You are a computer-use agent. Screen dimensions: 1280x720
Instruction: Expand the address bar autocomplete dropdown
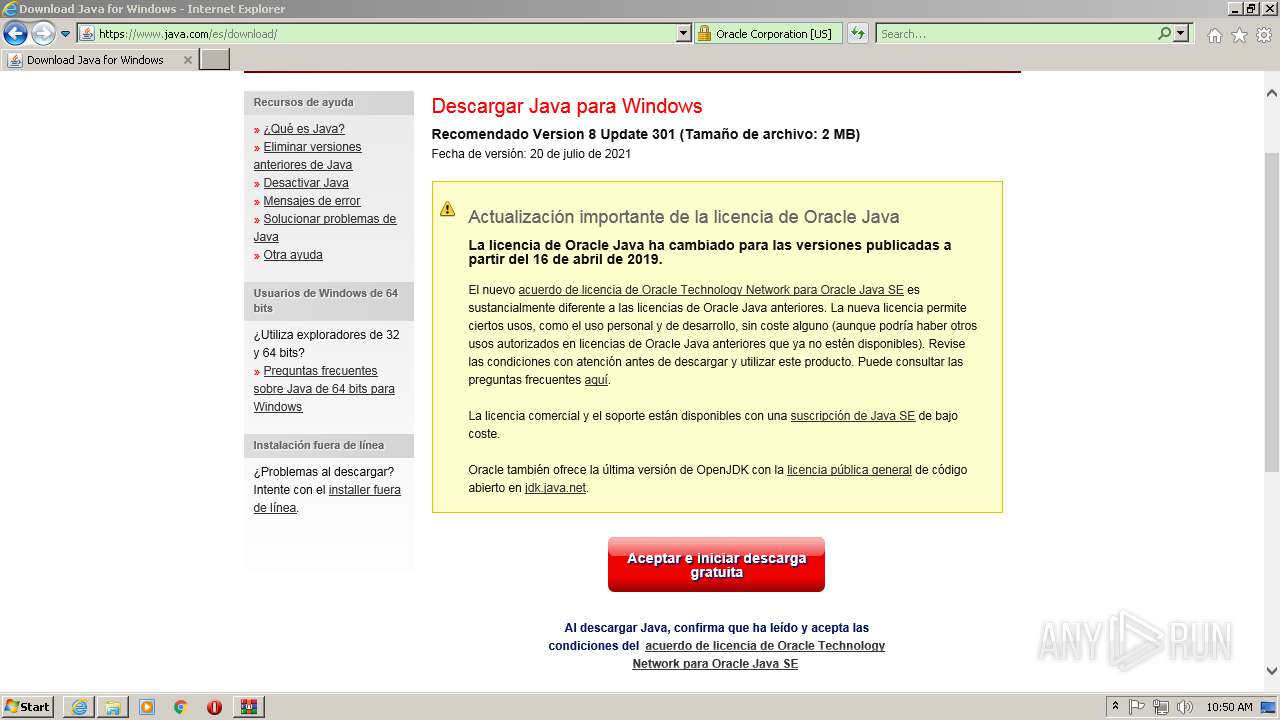(x=684, y=33)
